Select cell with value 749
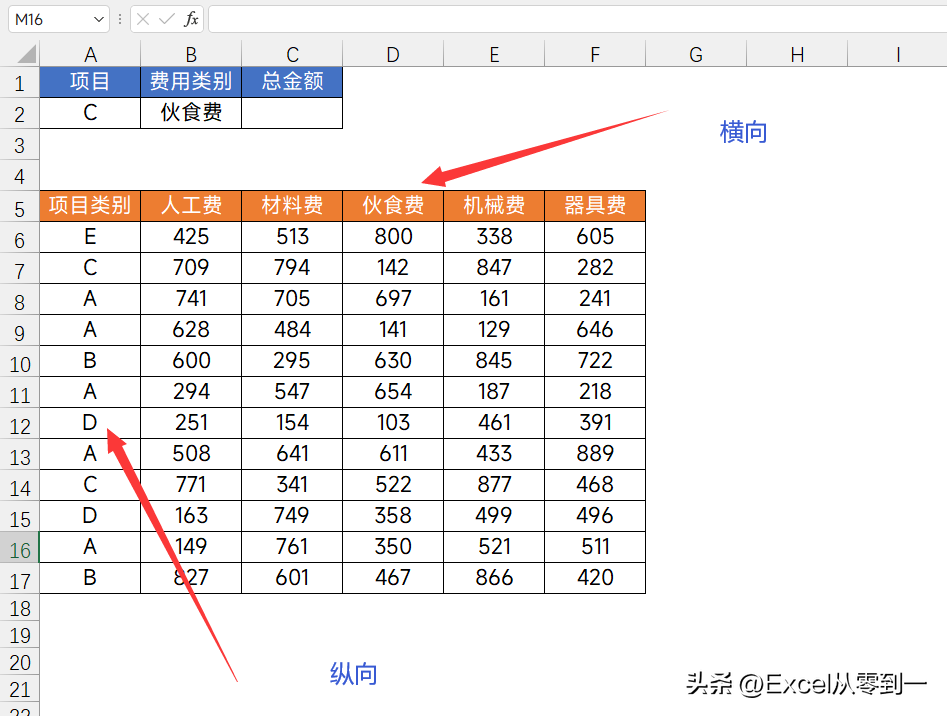 pos(292,516)
